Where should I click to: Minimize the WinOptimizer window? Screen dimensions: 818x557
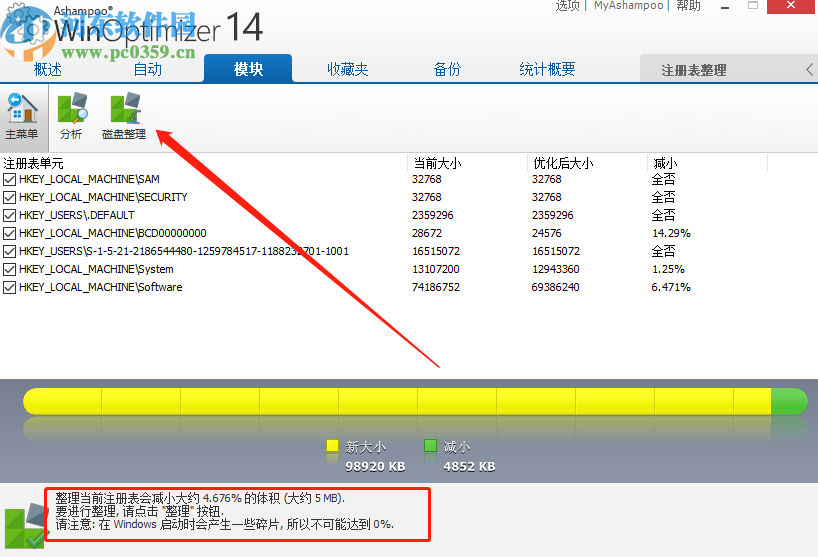725,6
